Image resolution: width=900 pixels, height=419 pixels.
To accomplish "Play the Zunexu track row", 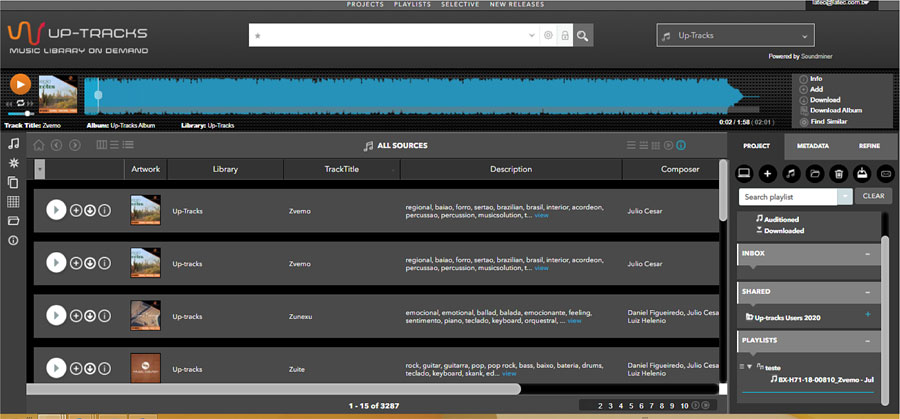I will pos(56,316).
